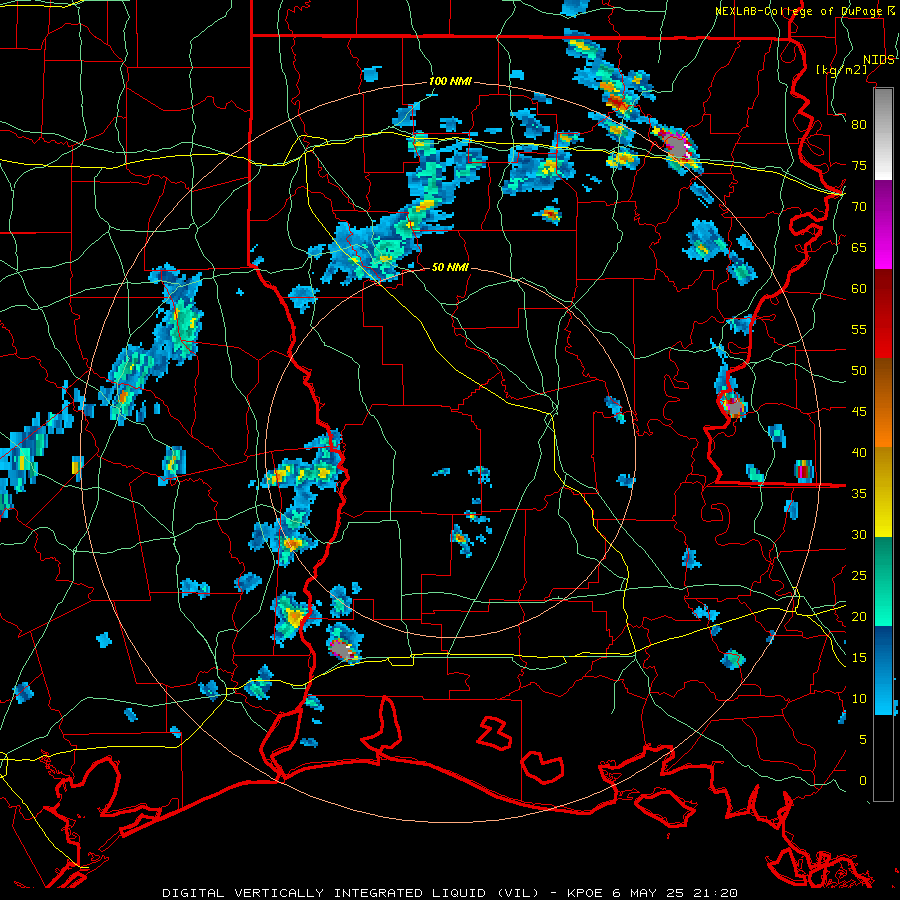
Task: Pick the dark red segment of the legend
Action: [x=883, y=294]
